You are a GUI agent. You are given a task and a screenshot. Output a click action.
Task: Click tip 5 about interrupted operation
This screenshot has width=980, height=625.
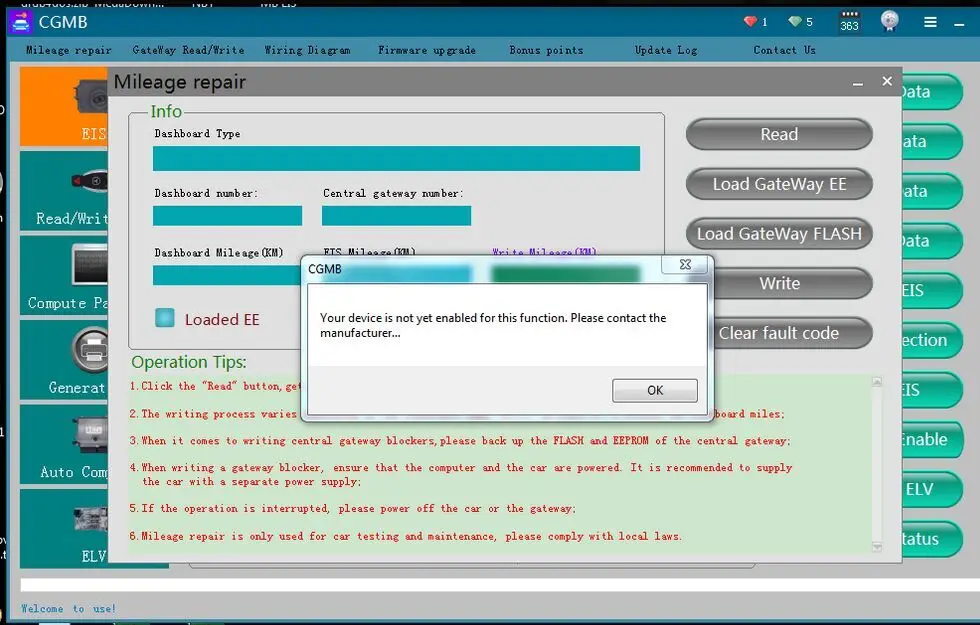(352, 508)
